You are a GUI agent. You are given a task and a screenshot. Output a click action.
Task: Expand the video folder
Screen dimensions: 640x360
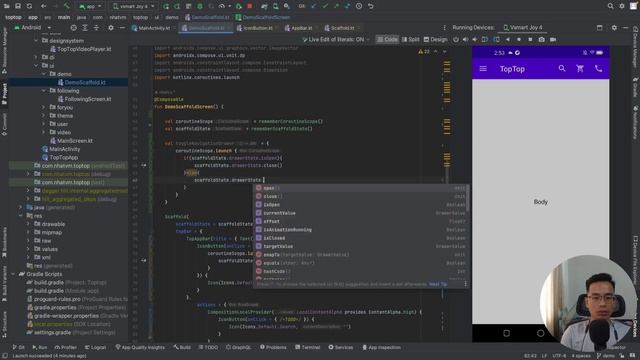tap(44, 132)
